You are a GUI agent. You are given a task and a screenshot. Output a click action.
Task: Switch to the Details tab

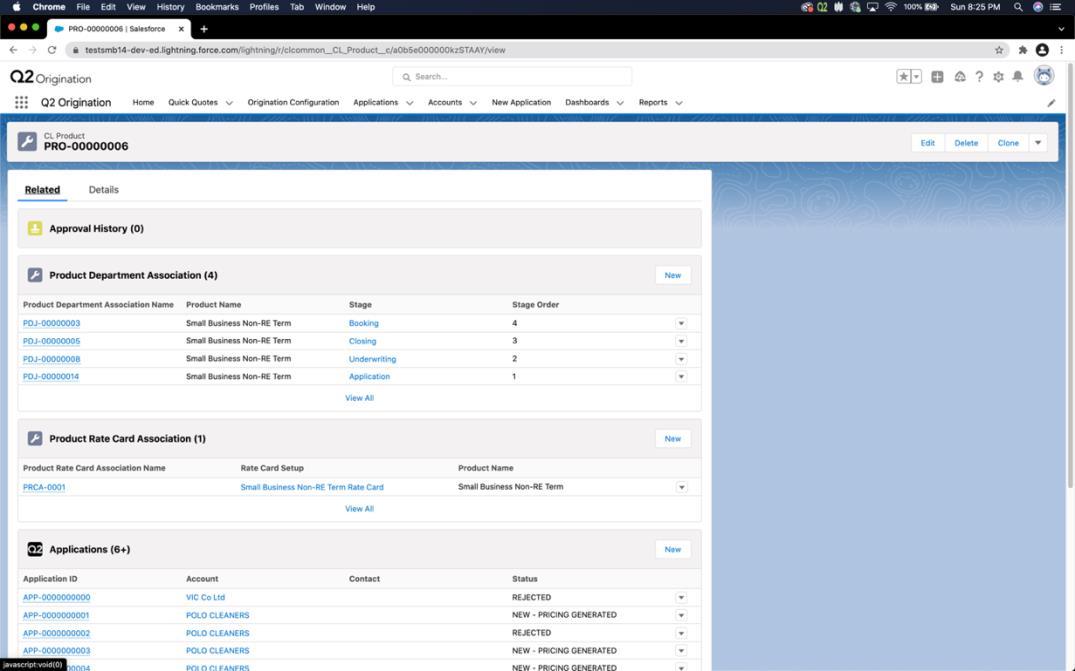click(x=104, y=190)
